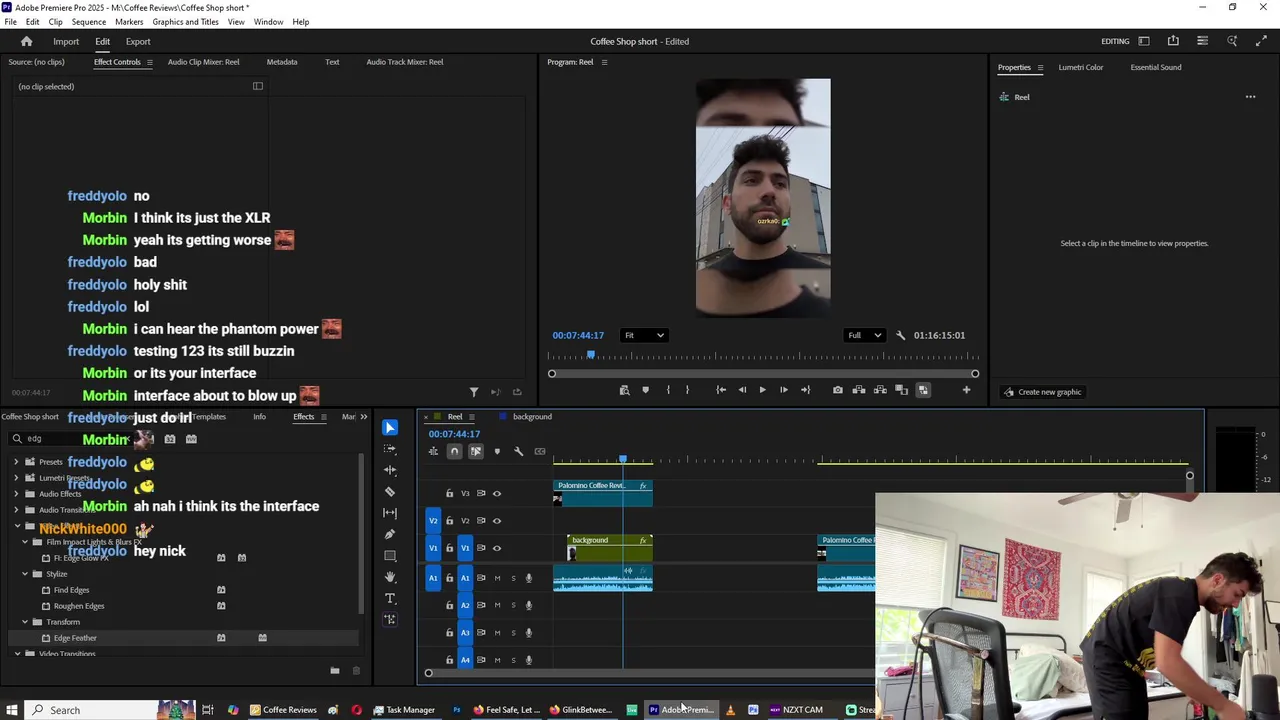The width and height of the screenshot is (1280, 720).
Task: Mute audio track A1
Action: click(x=497, y=578)
